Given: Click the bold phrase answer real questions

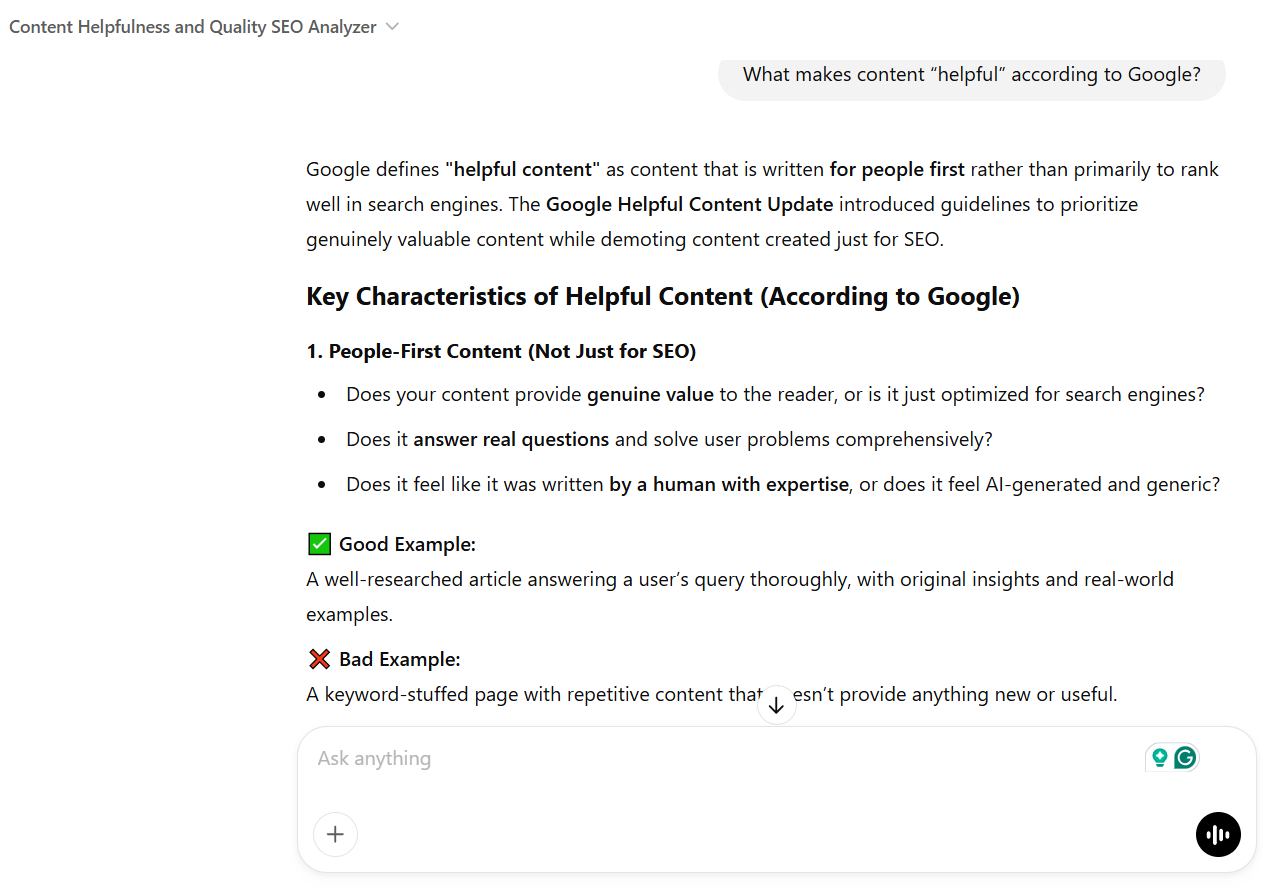Looking at the screenshot, I should (x=511, y=439).
